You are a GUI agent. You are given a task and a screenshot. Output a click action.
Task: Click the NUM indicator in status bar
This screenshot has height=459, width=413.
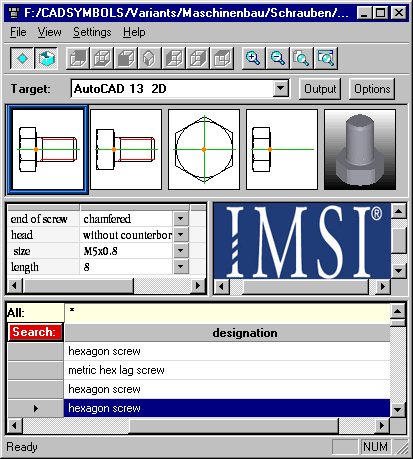(375, 447)
